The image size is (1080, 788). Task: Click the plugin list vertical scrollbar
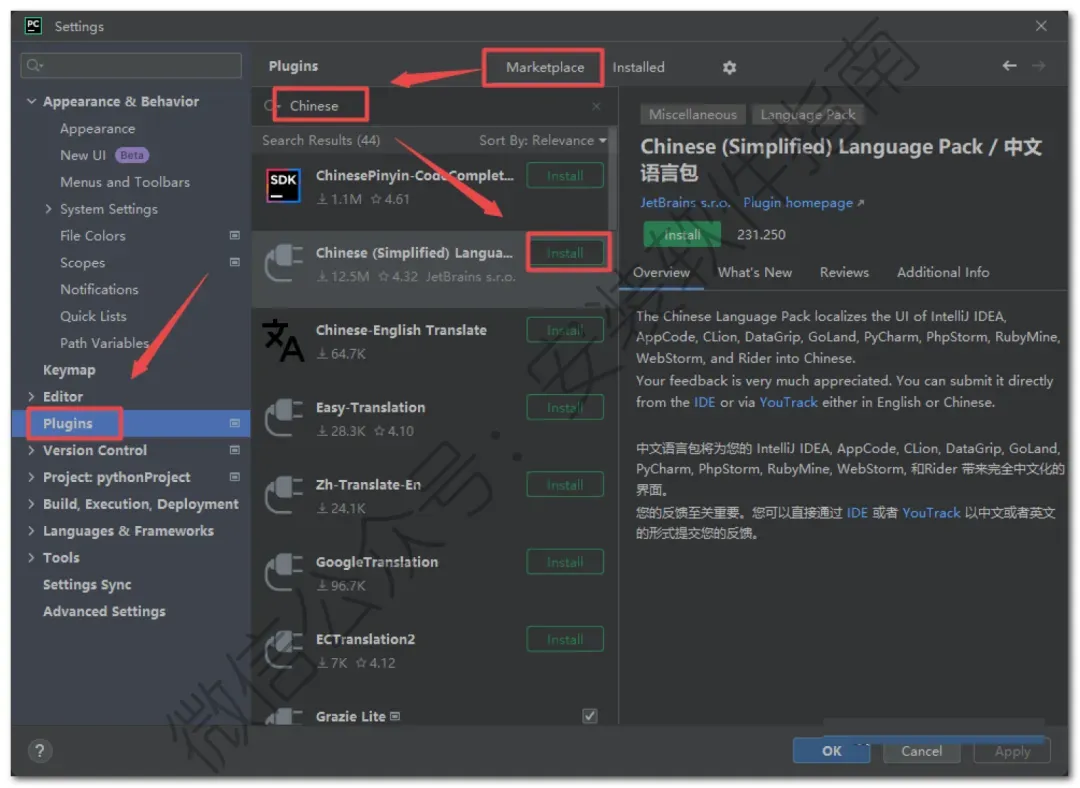[x=612, y=179]
